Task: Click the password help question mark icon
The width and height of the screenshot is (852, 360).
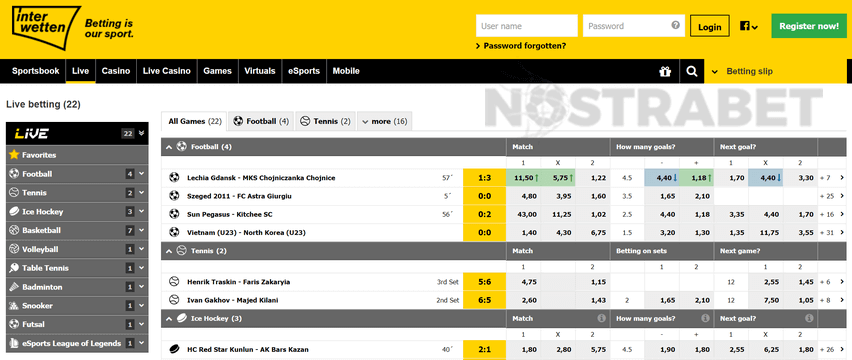Action: point(675,25)
